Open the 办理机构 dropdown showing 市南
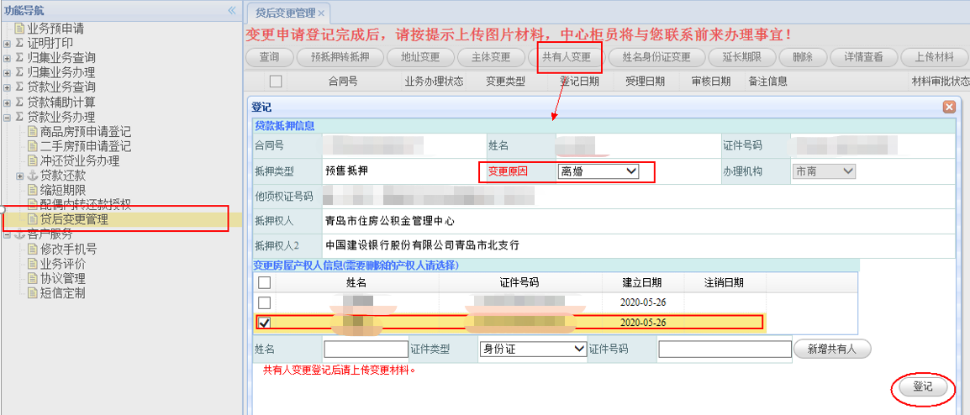 824,172
